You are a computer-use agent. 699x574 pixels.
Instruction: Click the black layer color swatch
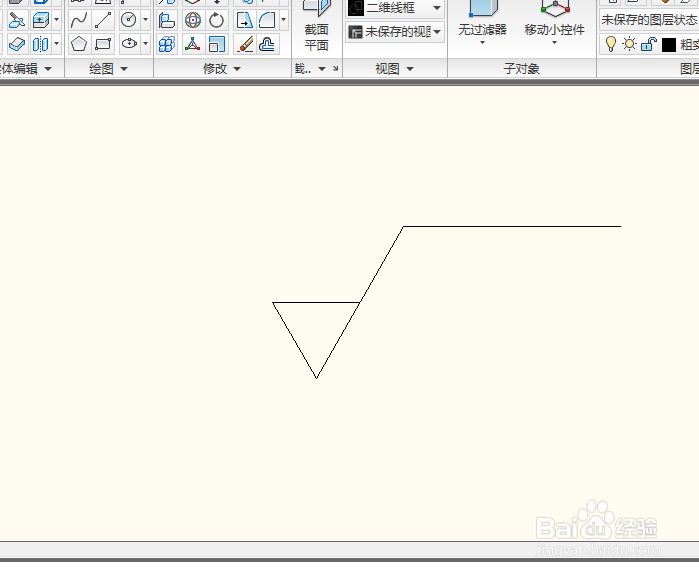[669, 45]
